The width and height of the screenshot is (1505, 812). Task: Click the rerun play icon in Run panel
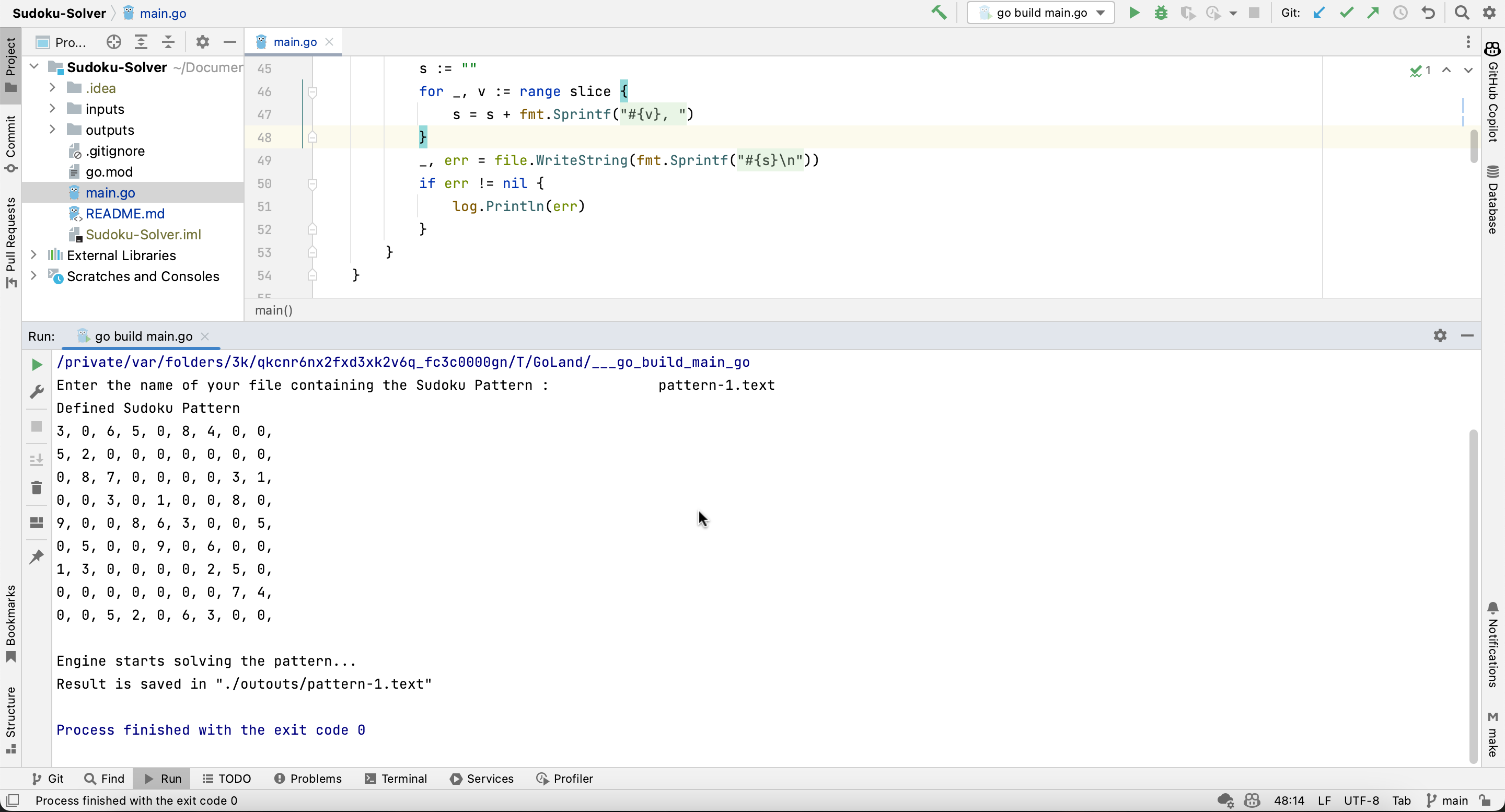coord(36,365)
